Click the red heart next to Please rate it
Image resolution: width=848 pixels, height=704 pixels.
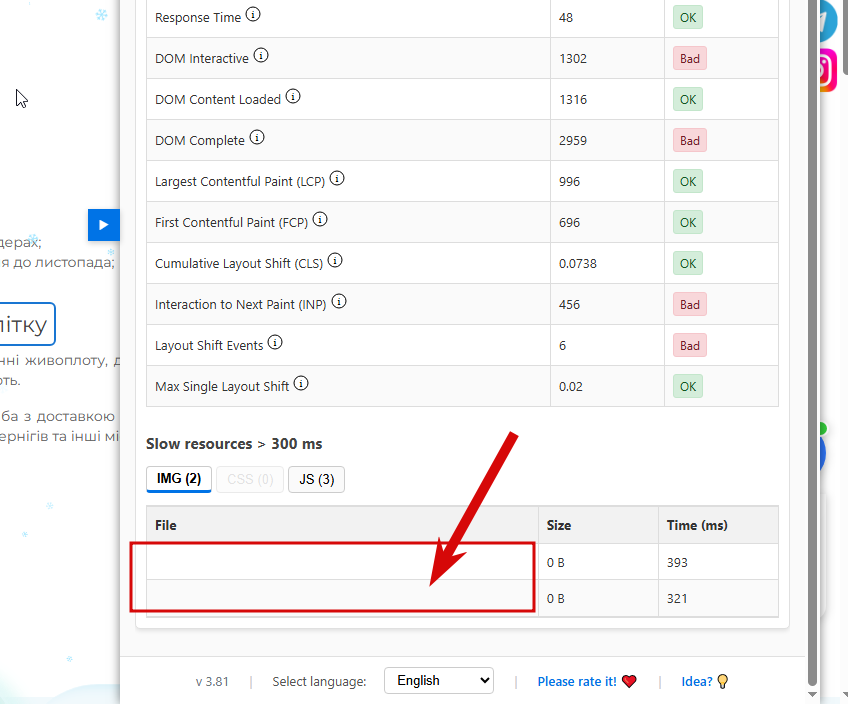pos(629,681)
